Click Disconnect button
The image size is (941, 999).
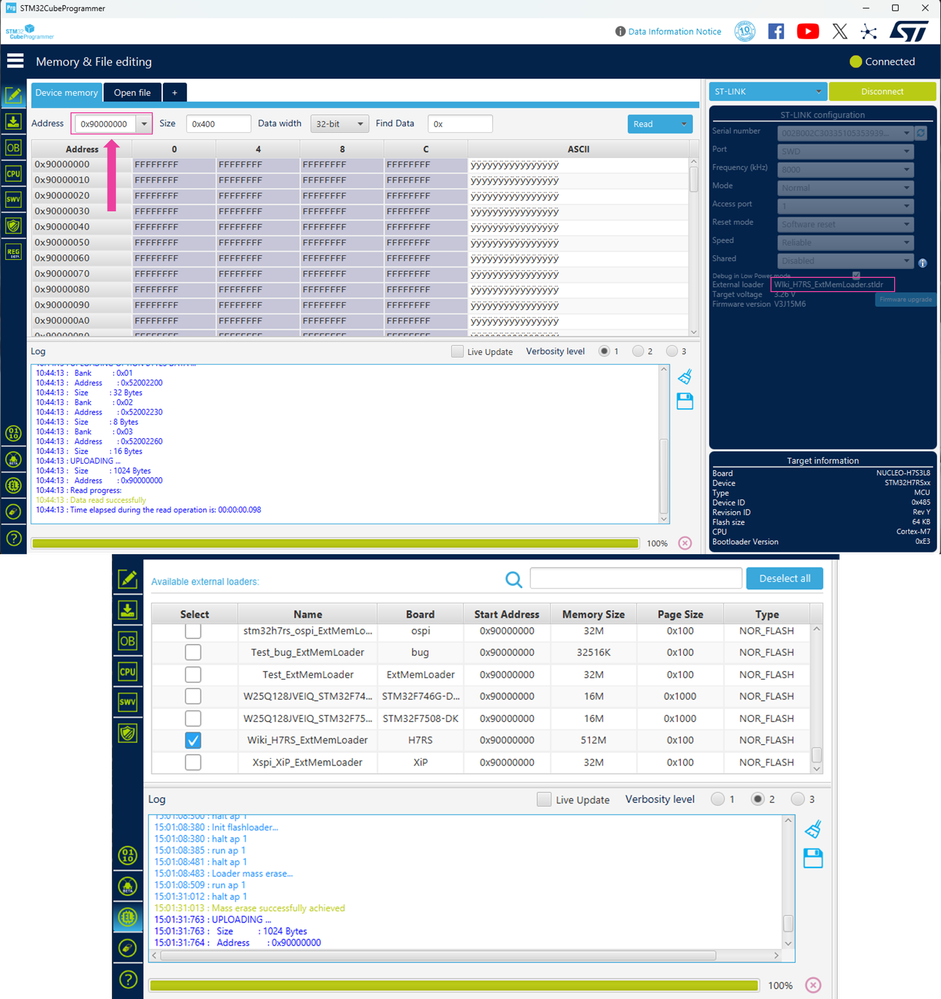(x=882, y=92)
